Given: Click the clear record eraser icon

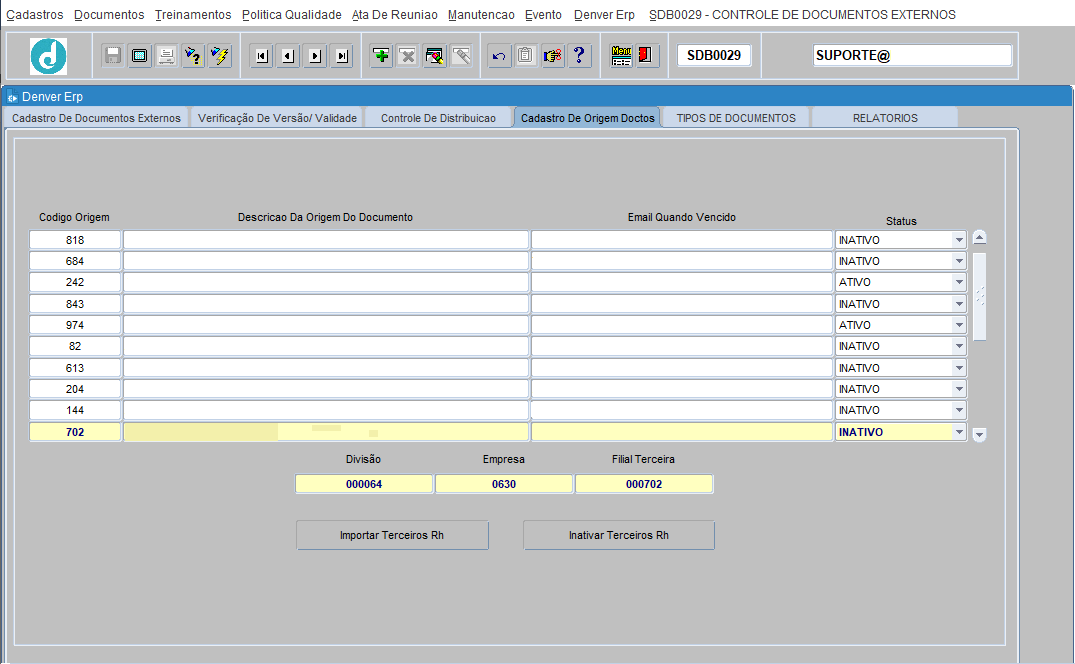Looking at the screenshot, I should click(x=435, y=56).
